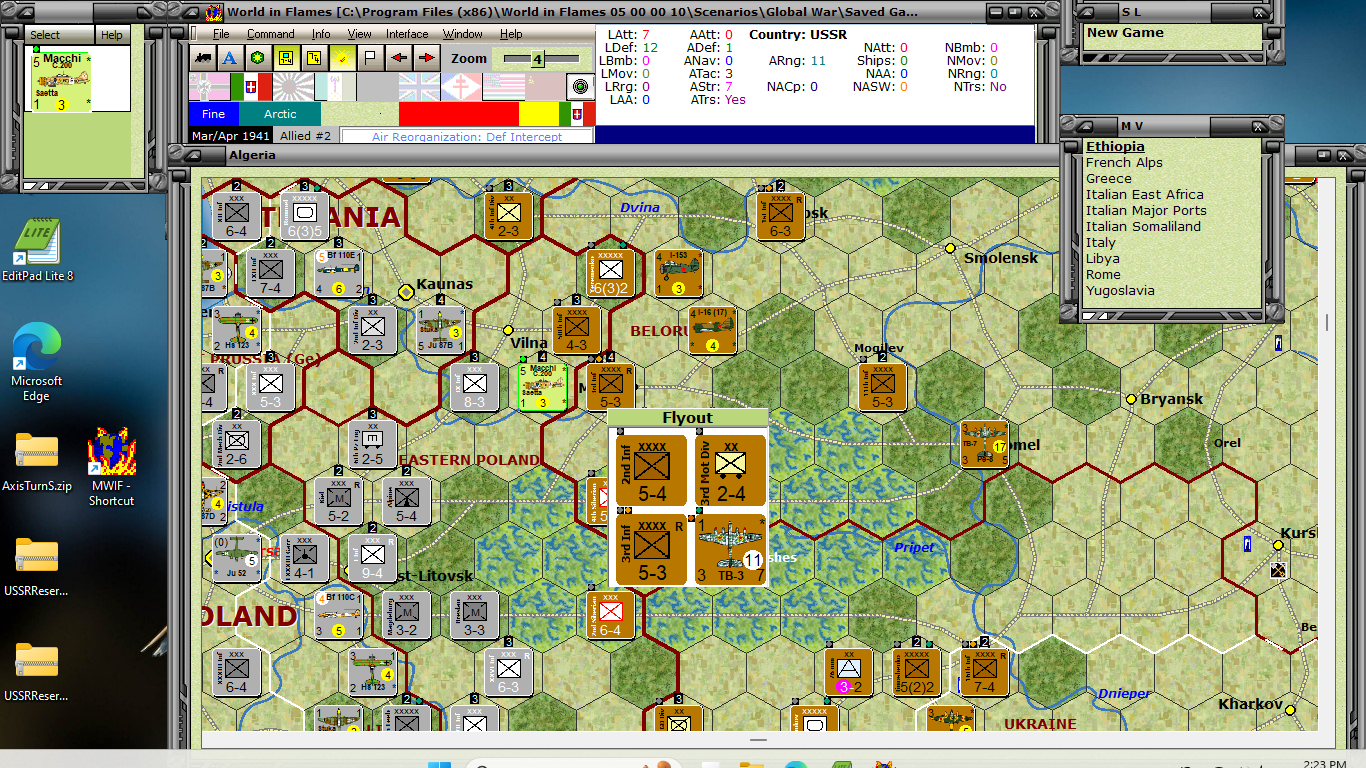
Task: Open the Command menu
Action: click(270, 34)
